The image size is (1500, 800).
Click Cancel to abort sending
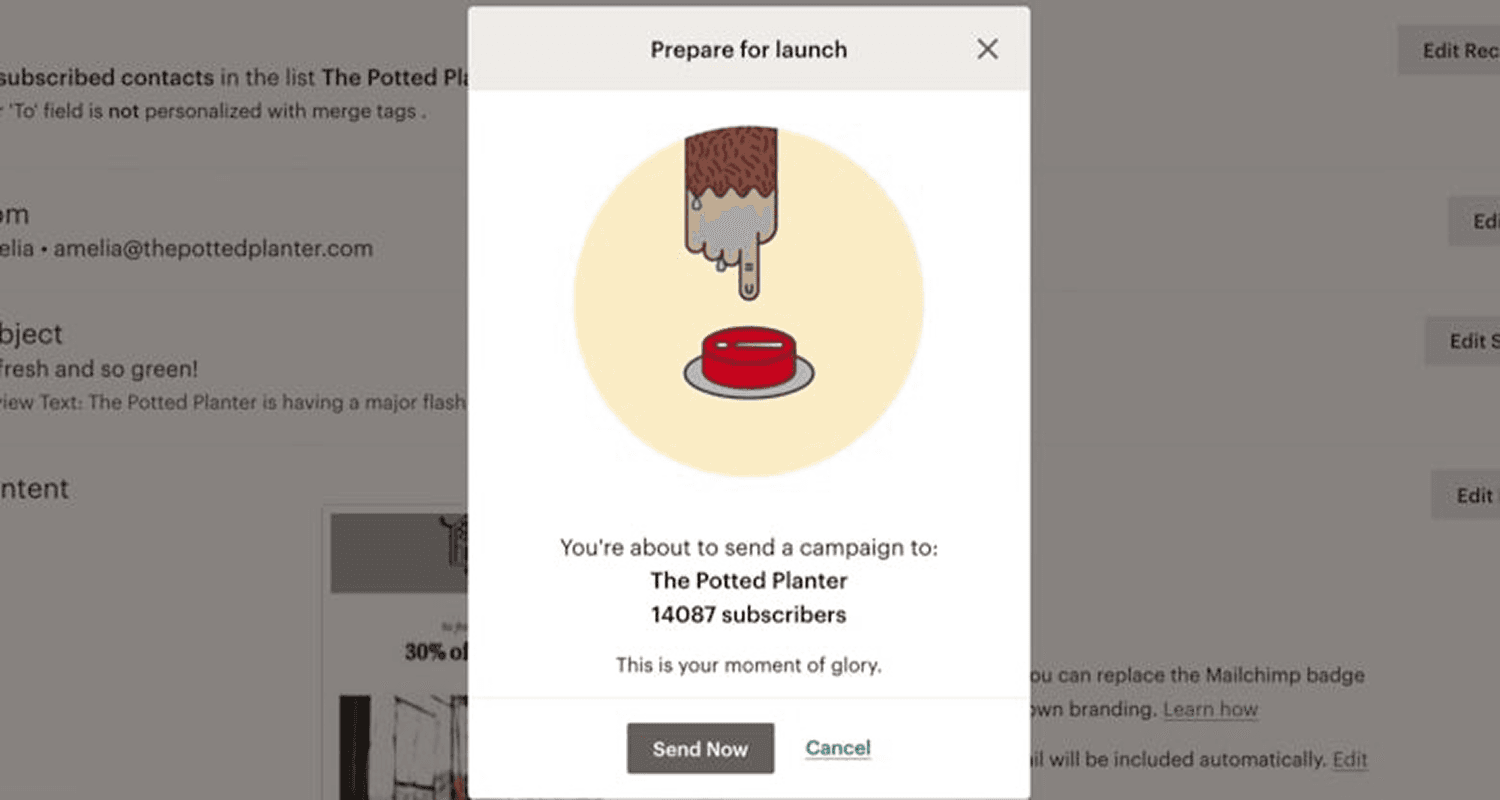click(837, 748)
